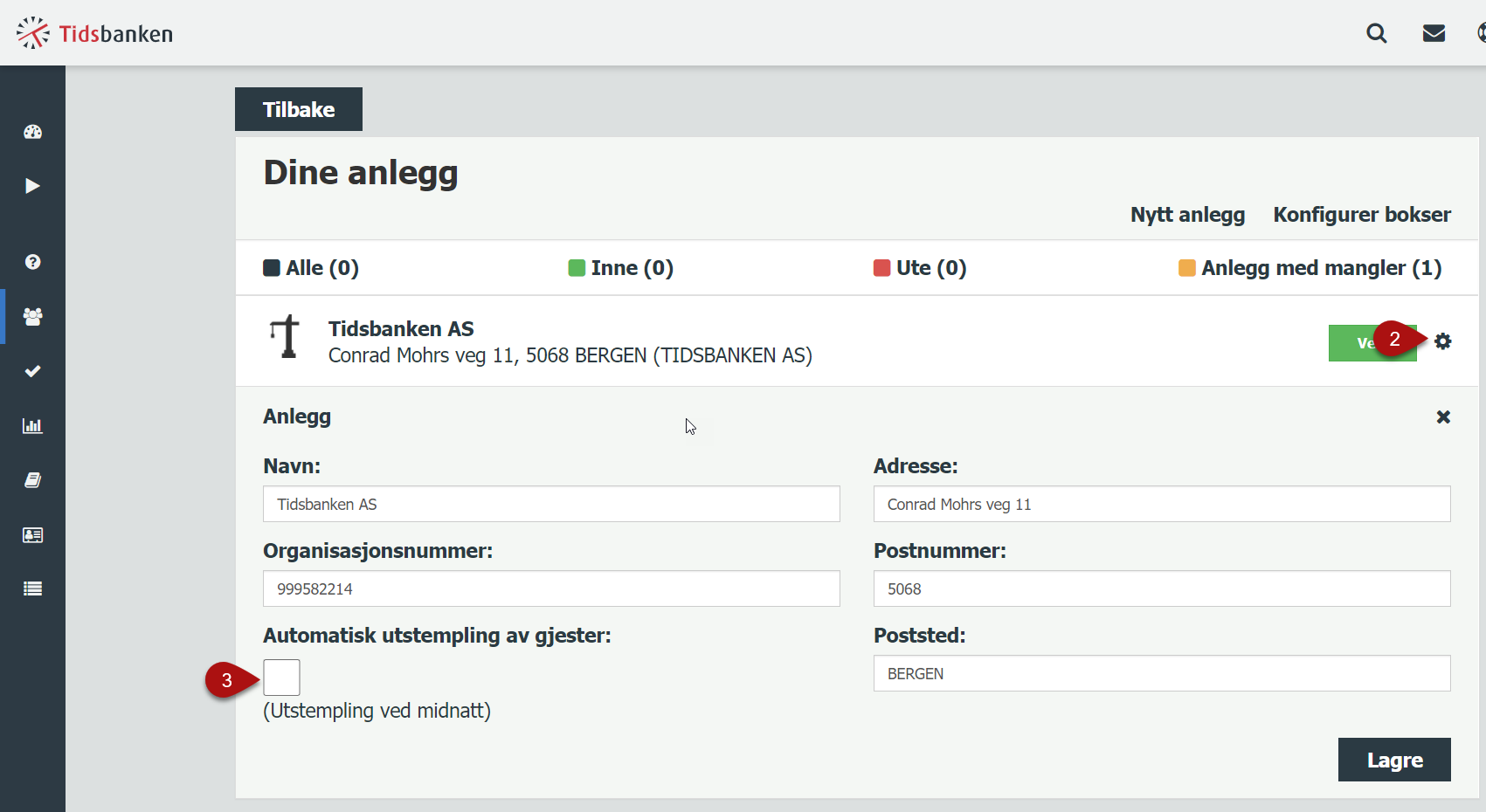Open the book sidebar icon
Screen dimensions: 1486x812
coord(32,480)
